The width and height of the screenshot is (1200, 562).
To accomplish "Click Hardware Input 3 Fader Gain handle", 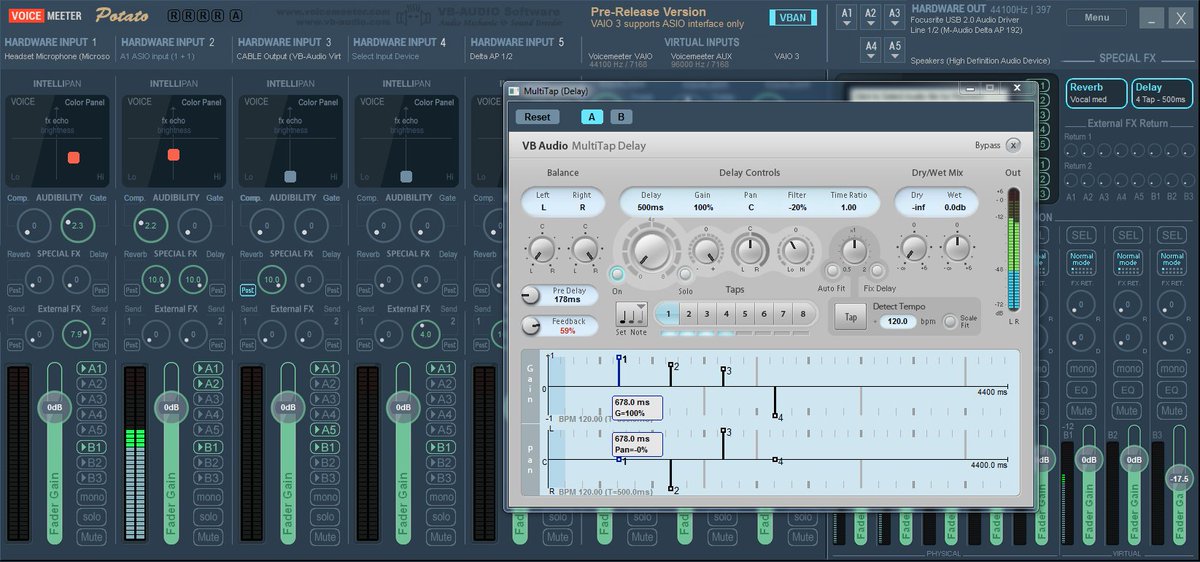I will point(288,407).
